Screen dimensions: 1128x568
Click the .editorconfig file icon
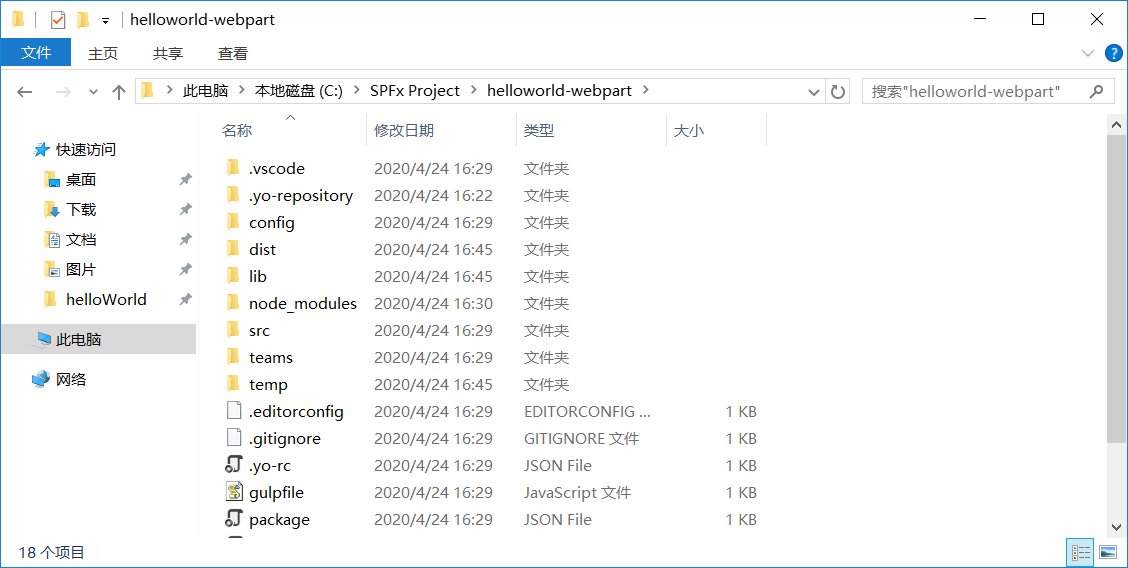pyautogui.click(x=234, y=411)
